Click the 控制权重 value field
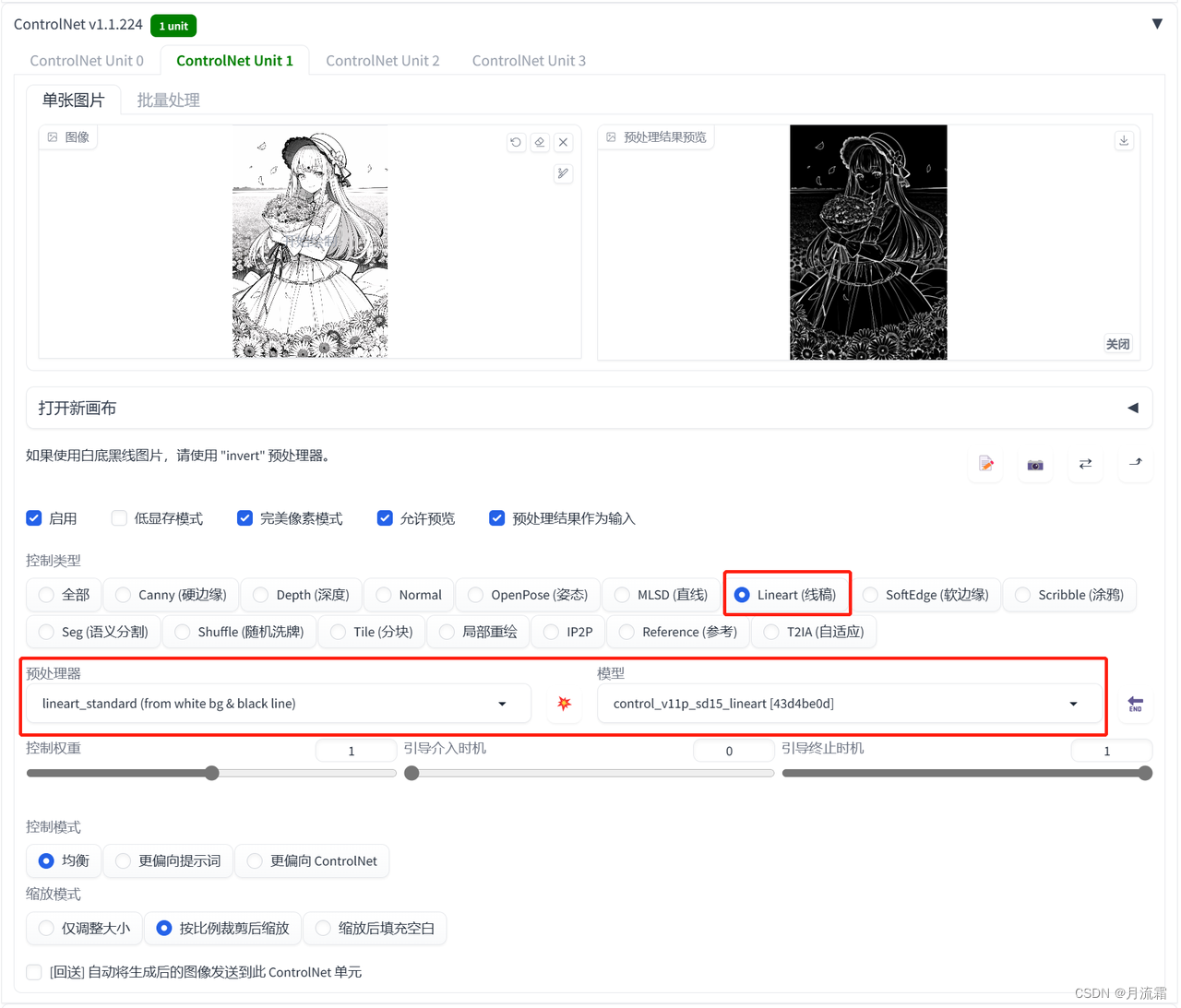 [x=356, y=751]
